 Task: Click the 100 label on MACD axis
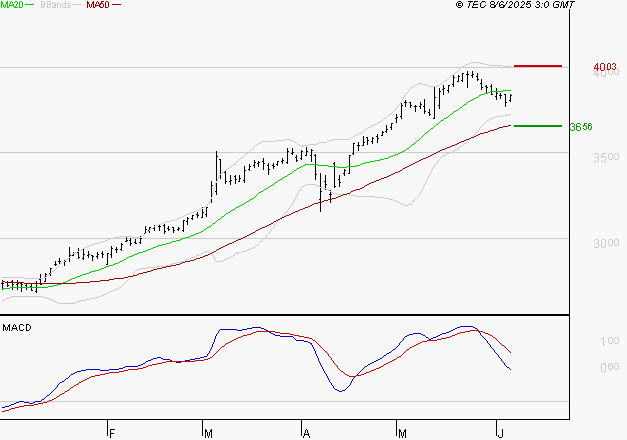click(608, 342)
